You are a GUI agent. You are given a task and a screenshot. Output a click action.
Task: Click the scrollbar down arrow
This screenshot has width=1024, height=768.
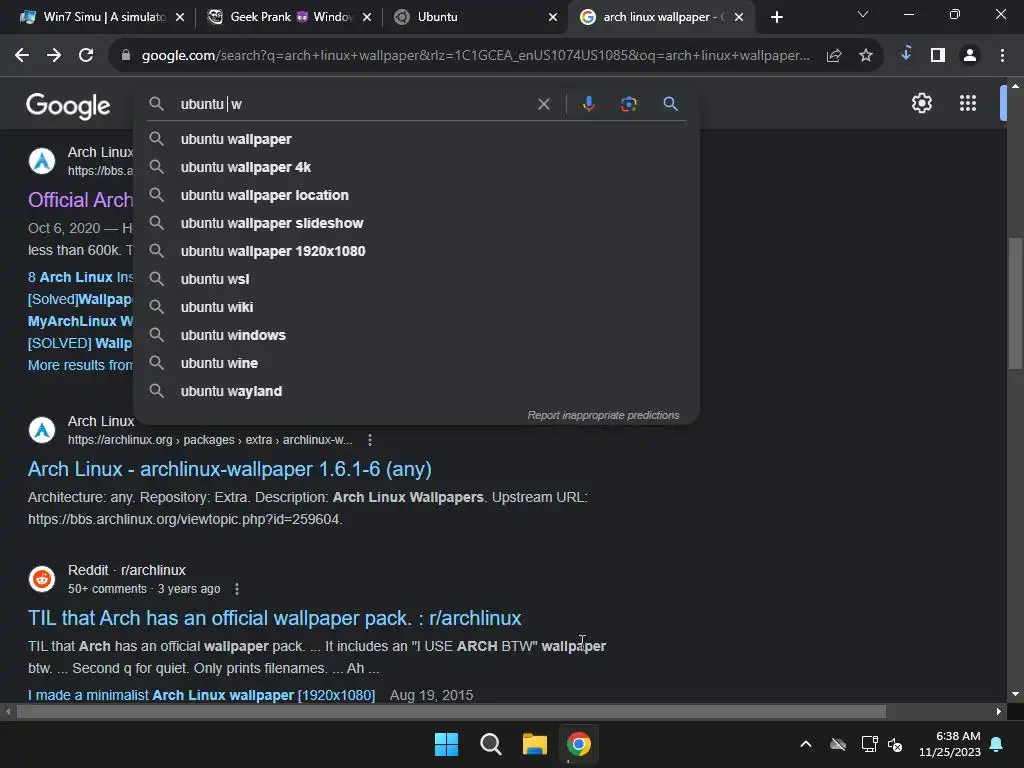tap(1015, 694)
